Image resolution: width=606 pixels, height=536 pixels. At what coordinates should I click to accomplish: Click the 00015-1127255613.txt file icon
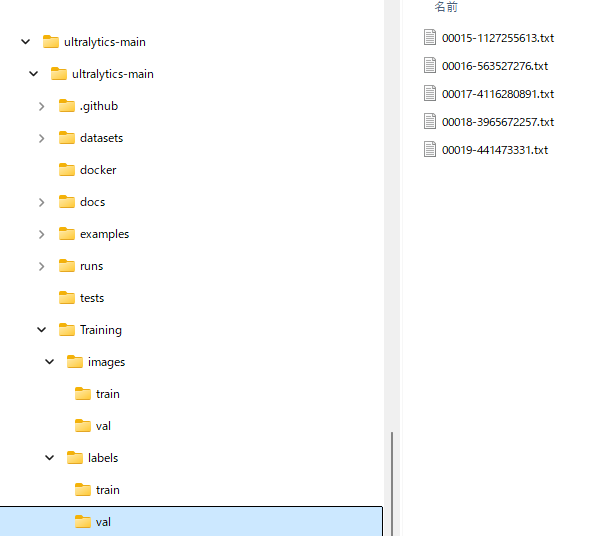point(430,37)
